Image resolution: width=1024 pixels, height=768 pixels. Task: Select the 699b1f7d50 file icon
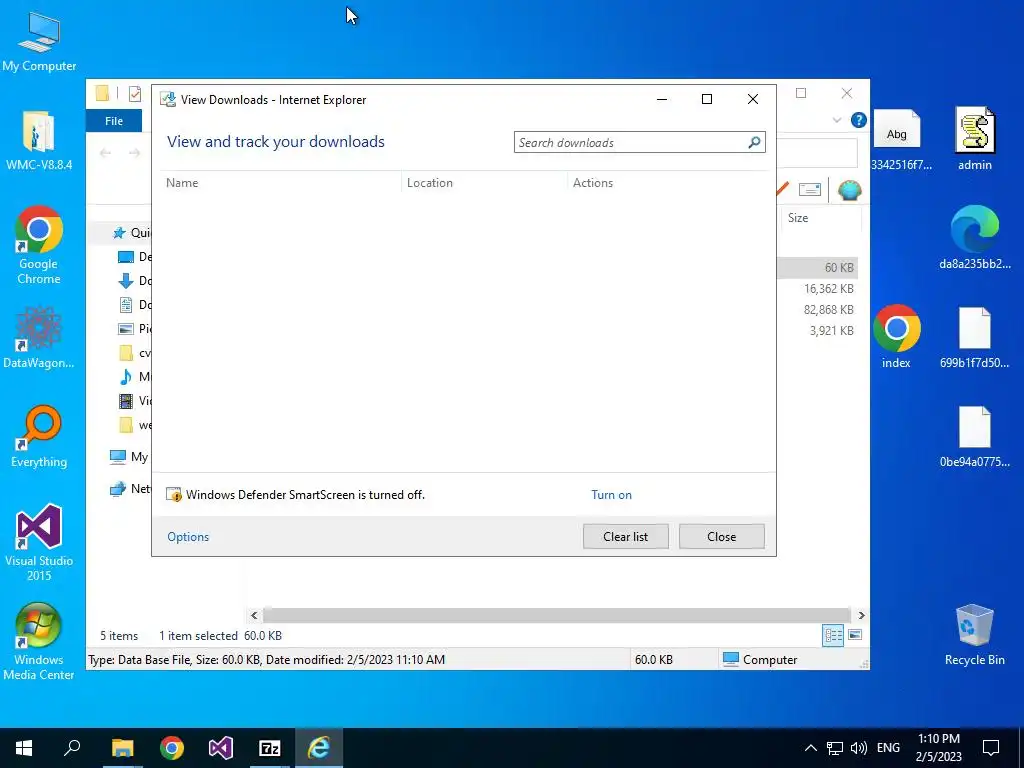click(x=975, y=337)
